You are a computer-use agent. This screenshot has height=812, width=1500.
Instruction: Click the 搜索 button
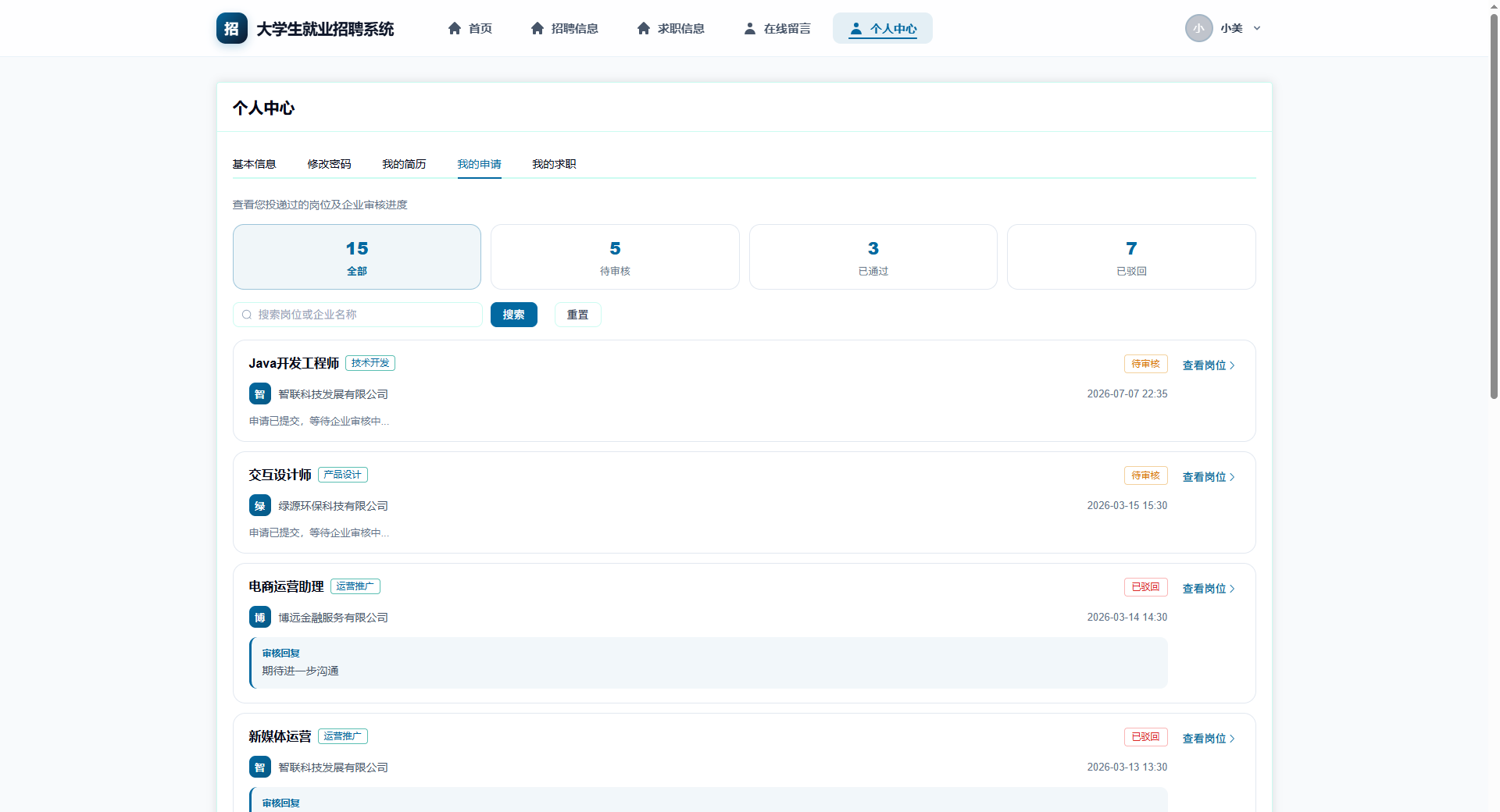coord(514,315)
